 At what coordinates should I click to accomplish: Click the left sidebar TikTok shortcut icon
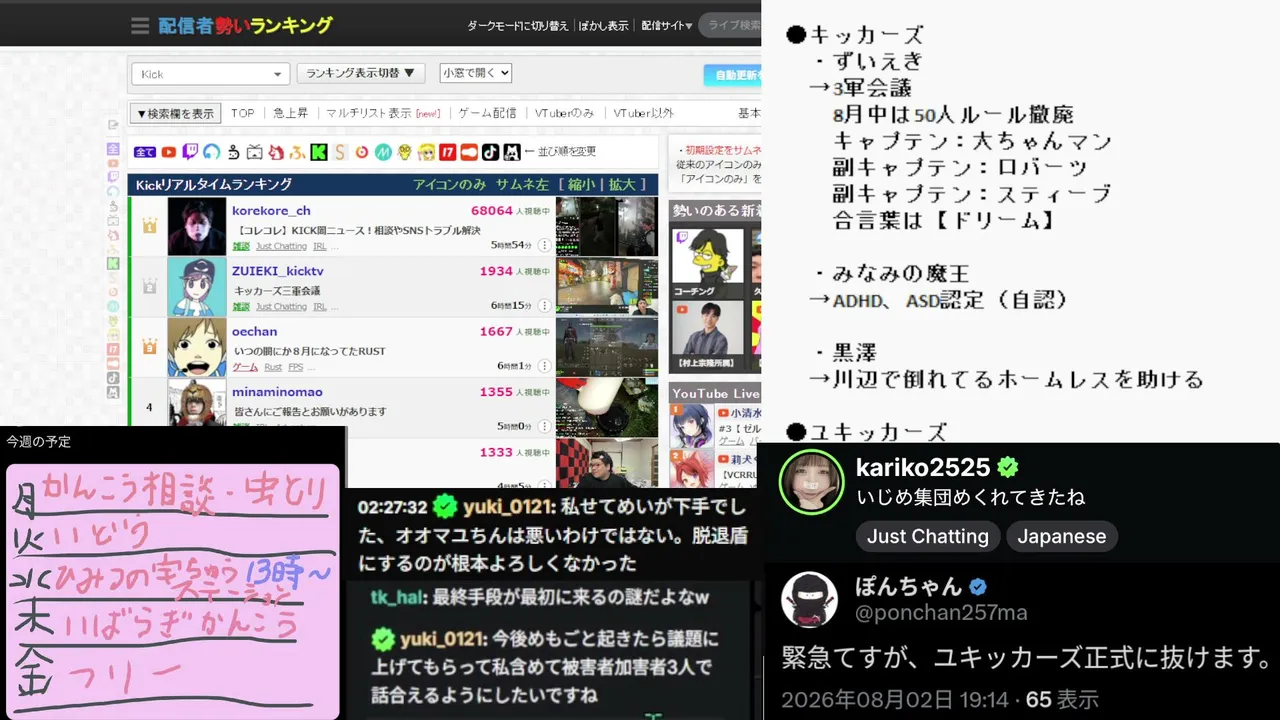113,377
